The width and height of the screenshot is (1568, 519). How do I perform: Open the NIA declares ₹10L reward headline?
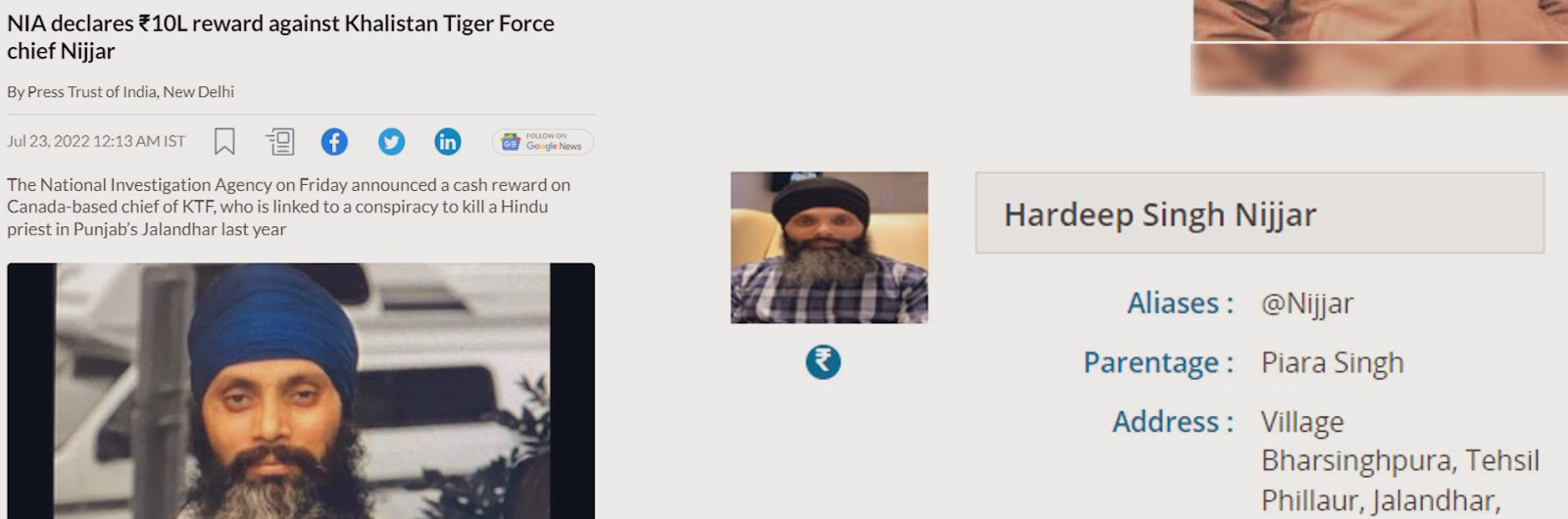(x=280, y=37)
